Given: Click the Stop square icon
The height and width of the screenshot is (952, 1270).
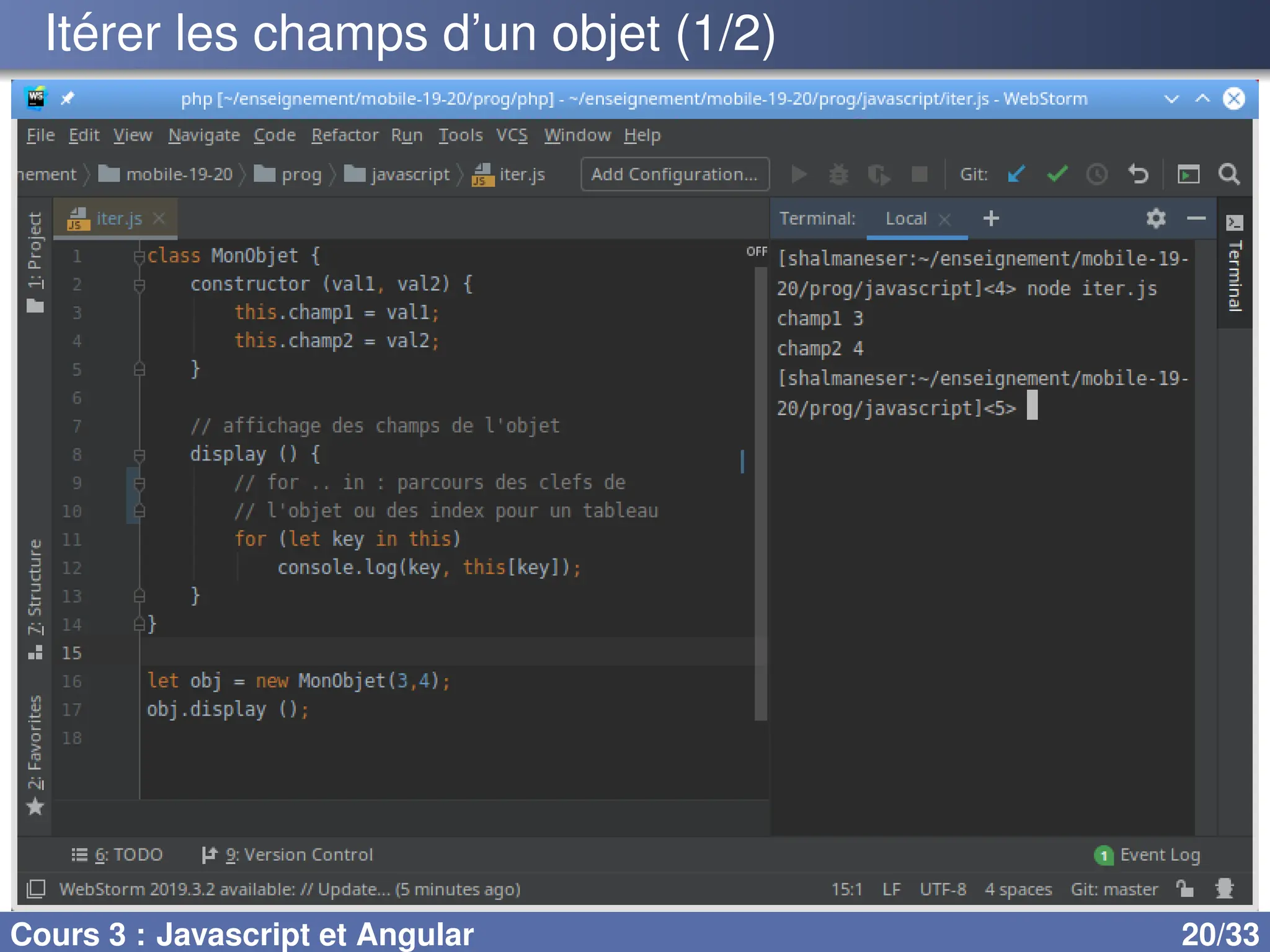Looking at the screenshot, I should pyautogui.click(x=919, y=175).
